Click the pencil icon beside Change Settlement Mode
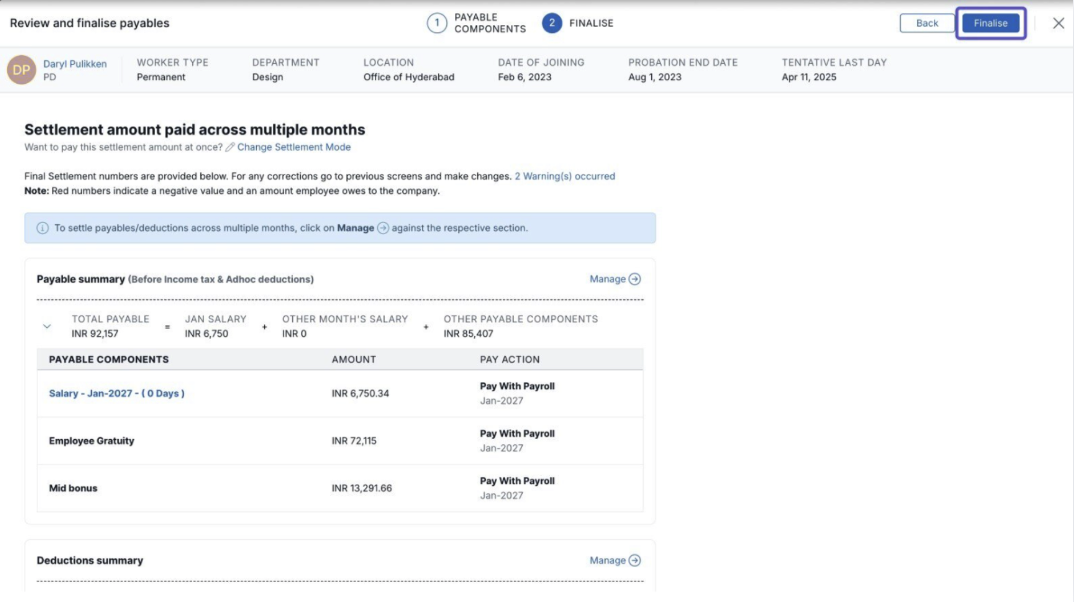The height and width of the screenshot is (602, 1074). 230,148
